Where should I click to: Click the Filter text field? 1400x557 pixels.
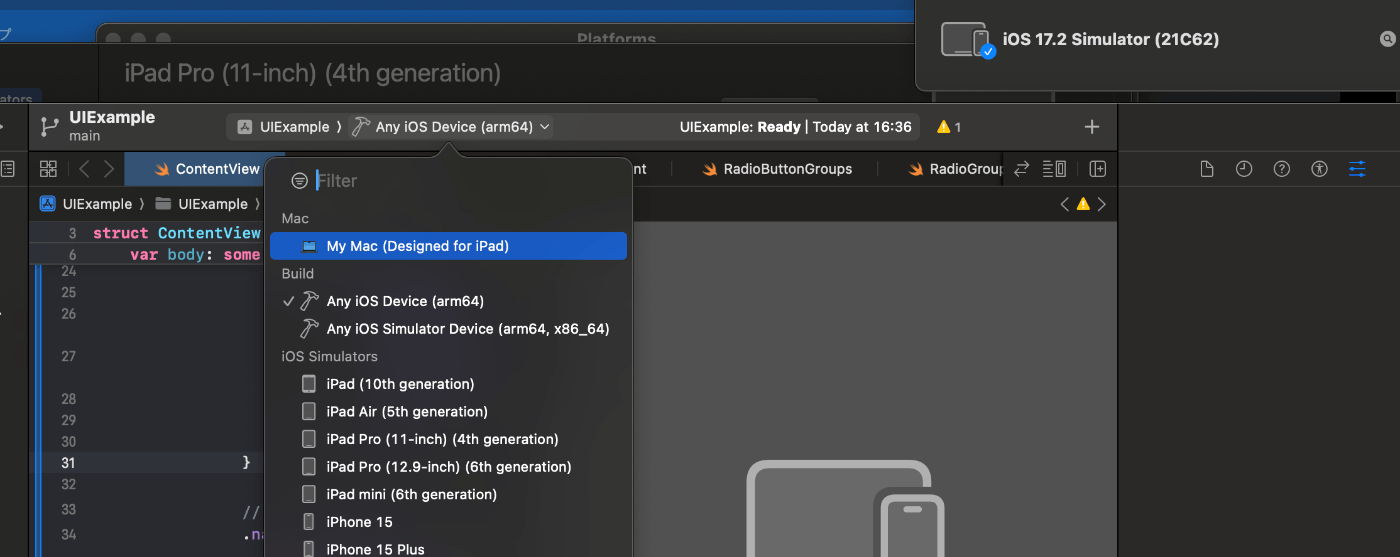[466, 181]
